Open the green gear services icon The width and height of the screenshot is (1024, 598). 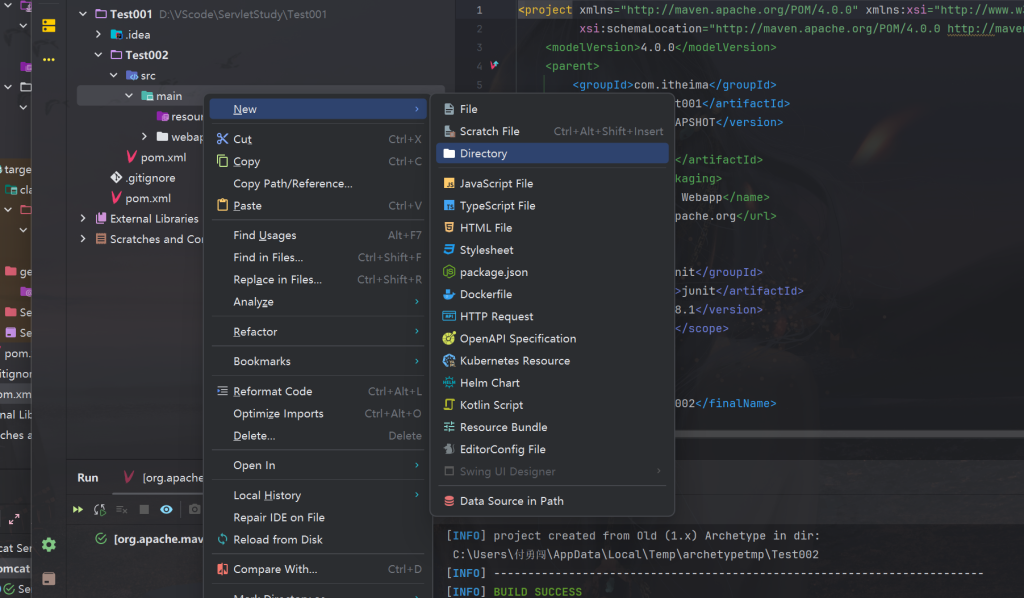(x=48, y=545)
